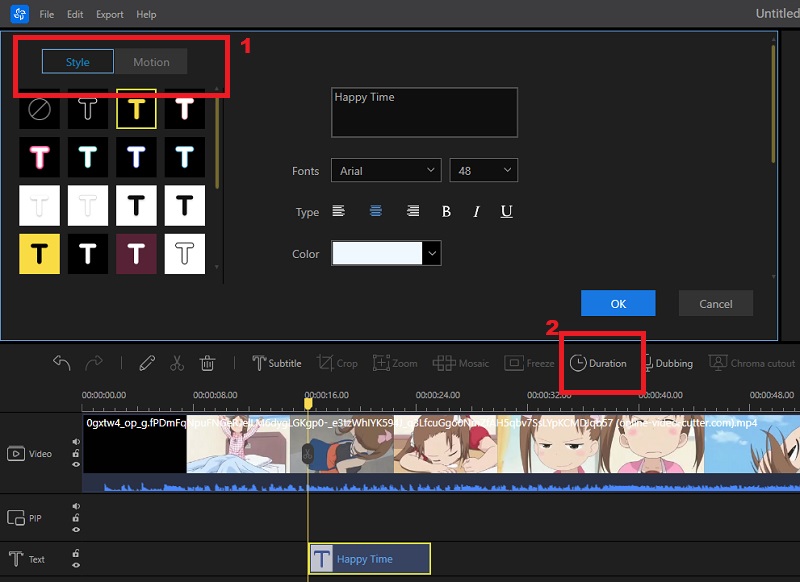
Task: Lock the Text track
Action: tap(75, 554)
